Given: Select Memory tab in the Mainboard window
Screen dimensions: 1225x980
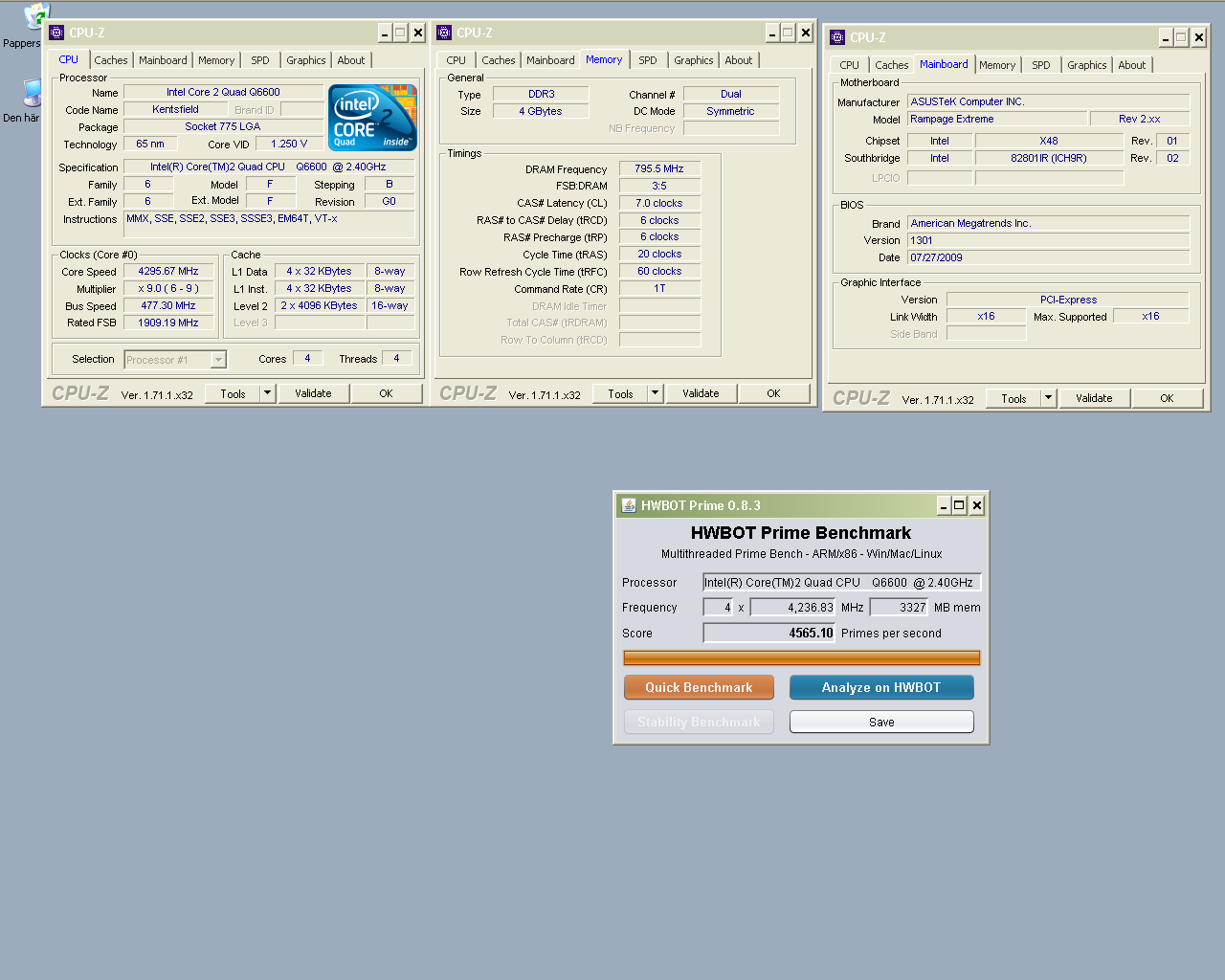Looking at the screenshot, I should pyautogui.click(x=997, y=65).
